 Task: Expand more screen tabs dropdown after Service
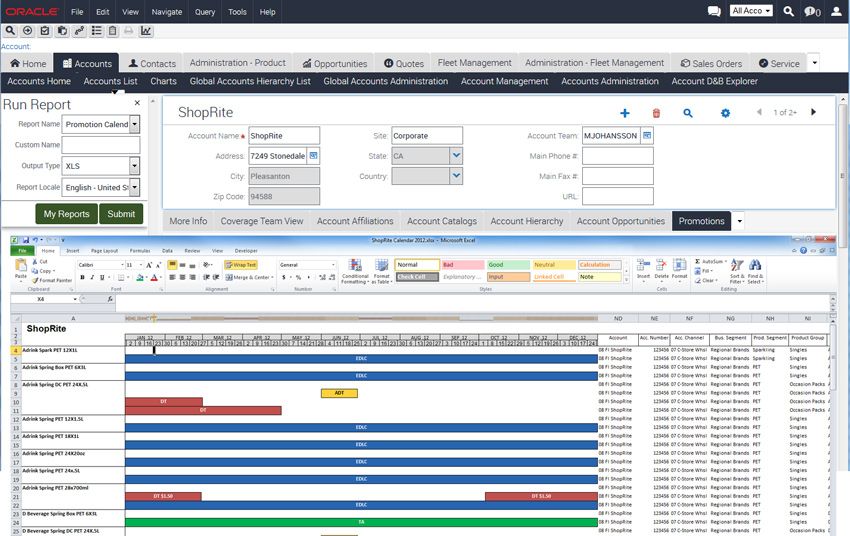coord(814,63)
